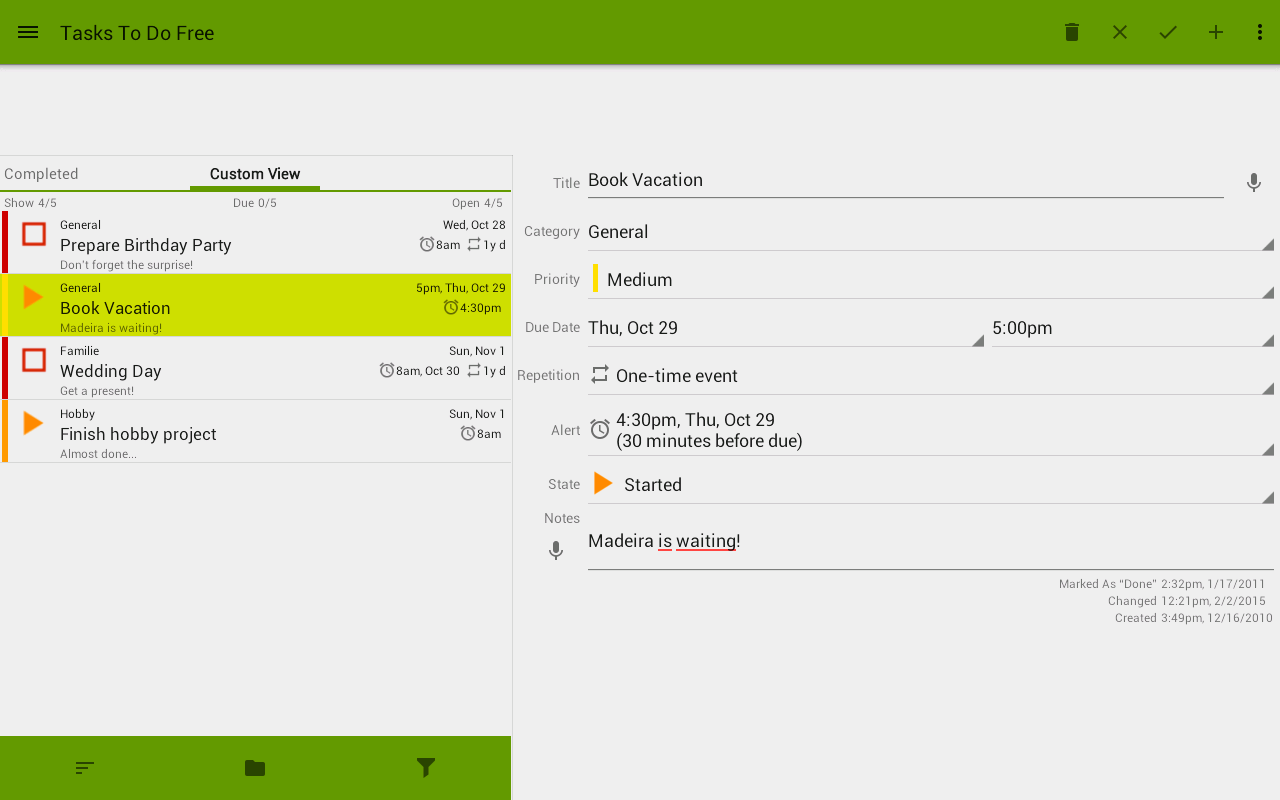The height and width of the screenshot is (800, 1280).
Task: Select Book Vacation task in list
Action: tap(256, 305)
